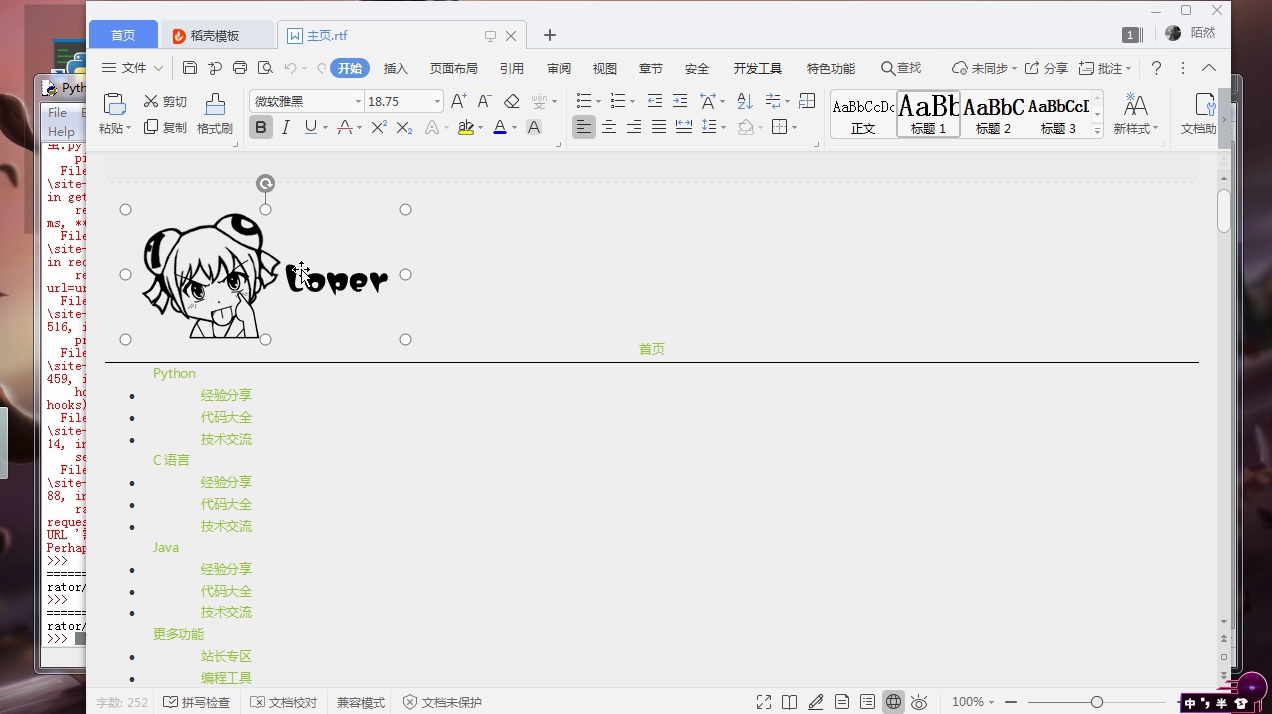
Task: Select the Format Painter (格式刷) tool
Action: tap(215, 114)
